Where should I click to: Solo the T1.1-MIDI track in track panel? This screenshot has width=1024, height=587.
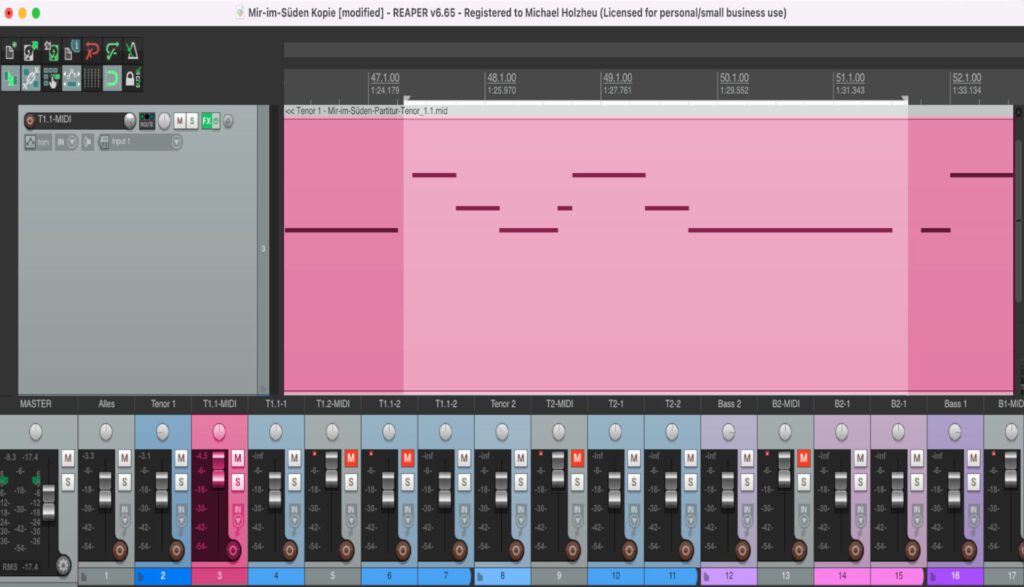(192, 121)
